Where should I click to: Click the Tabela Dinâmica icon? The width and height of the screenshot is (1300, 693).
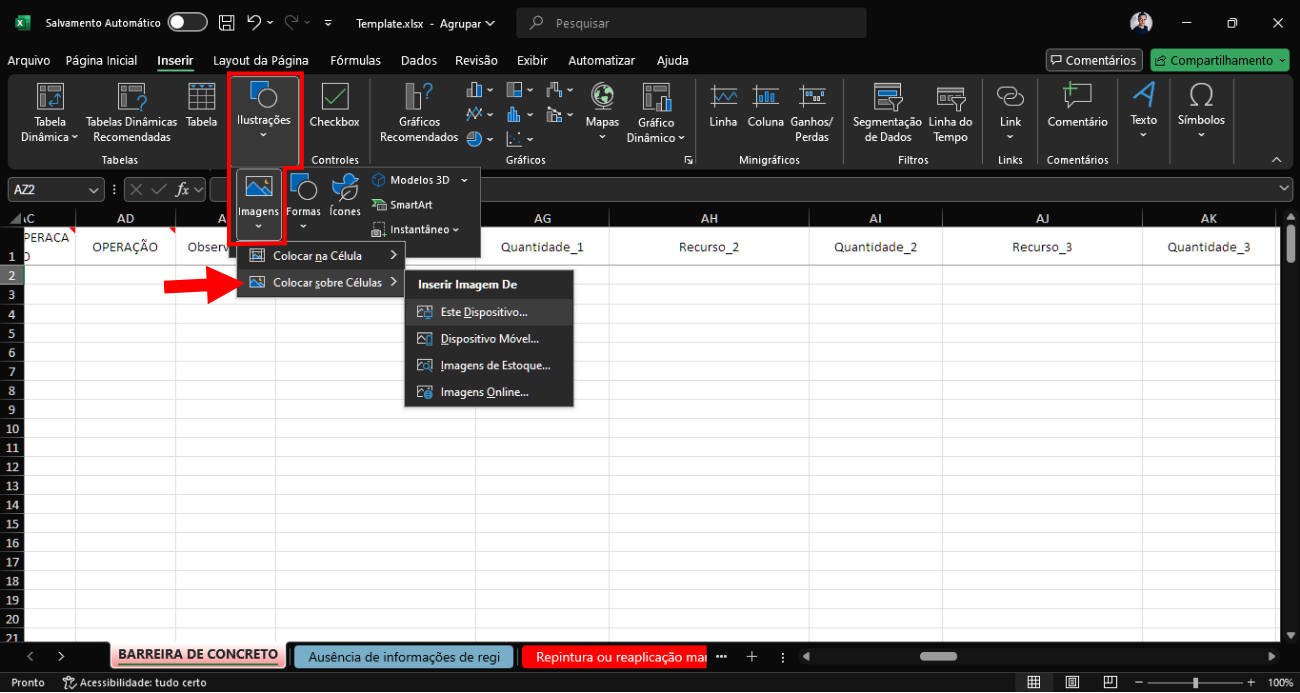(x=50, y=98)
